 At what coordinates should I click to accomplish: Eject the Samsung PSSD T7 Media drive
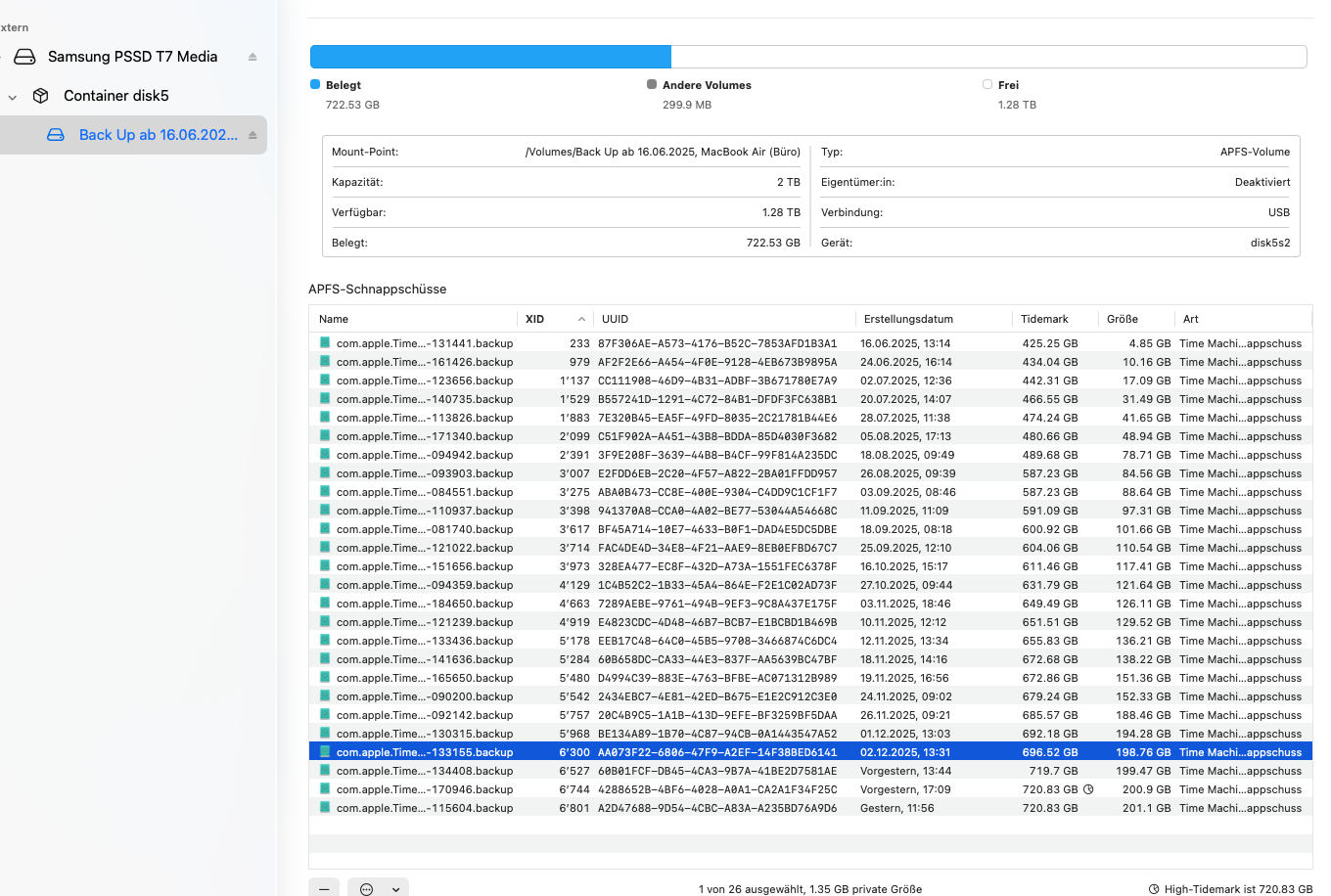point(252,57)
